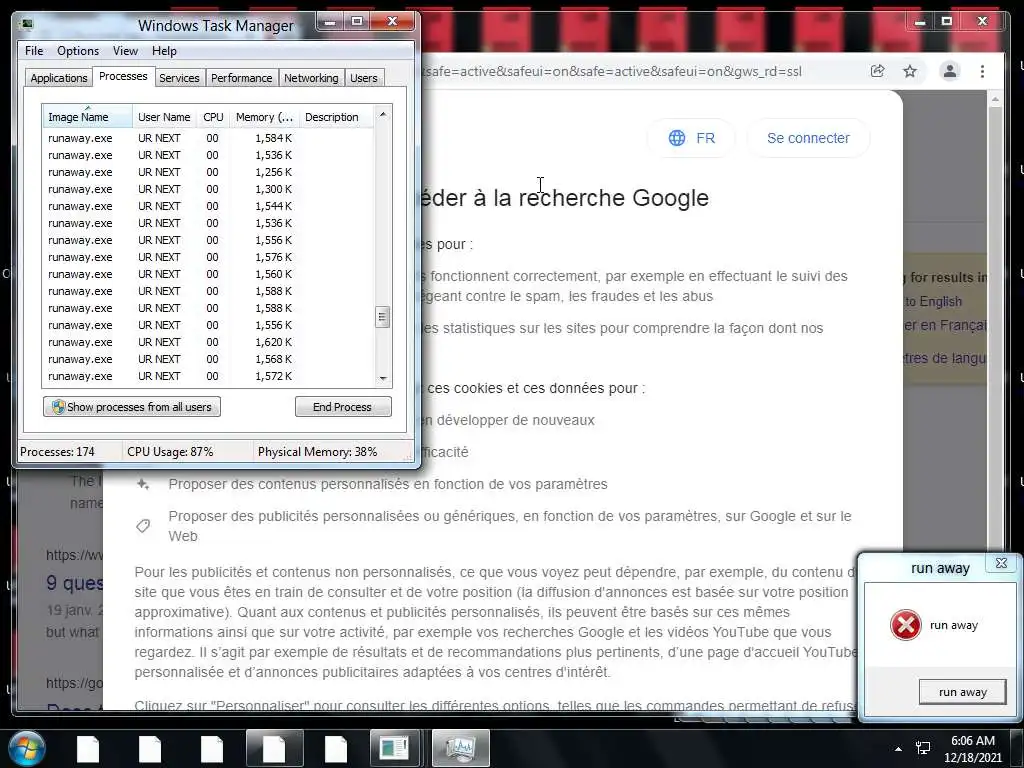Click process list scrollbar down arrow
Image resolution: width=1024 pixels, height=768 pixels.
point(383,378)
